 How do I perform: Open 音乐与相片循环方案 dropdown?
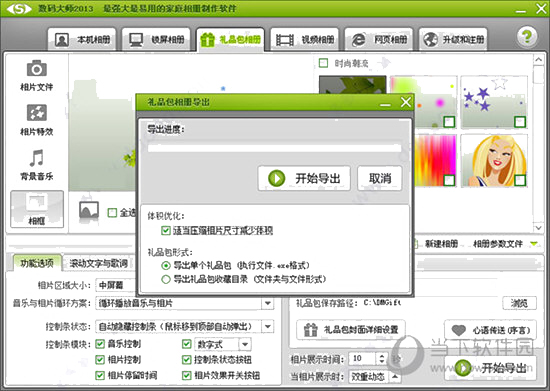185,303
